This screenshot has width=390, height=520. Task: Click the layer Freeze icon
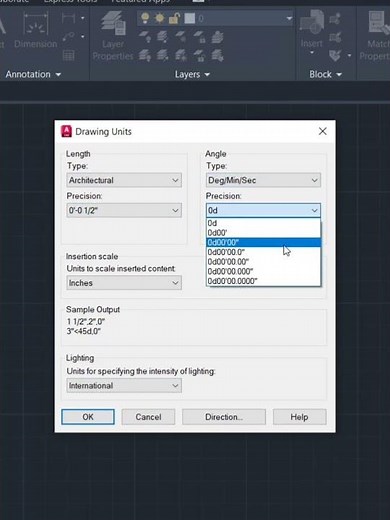(181, 36)
